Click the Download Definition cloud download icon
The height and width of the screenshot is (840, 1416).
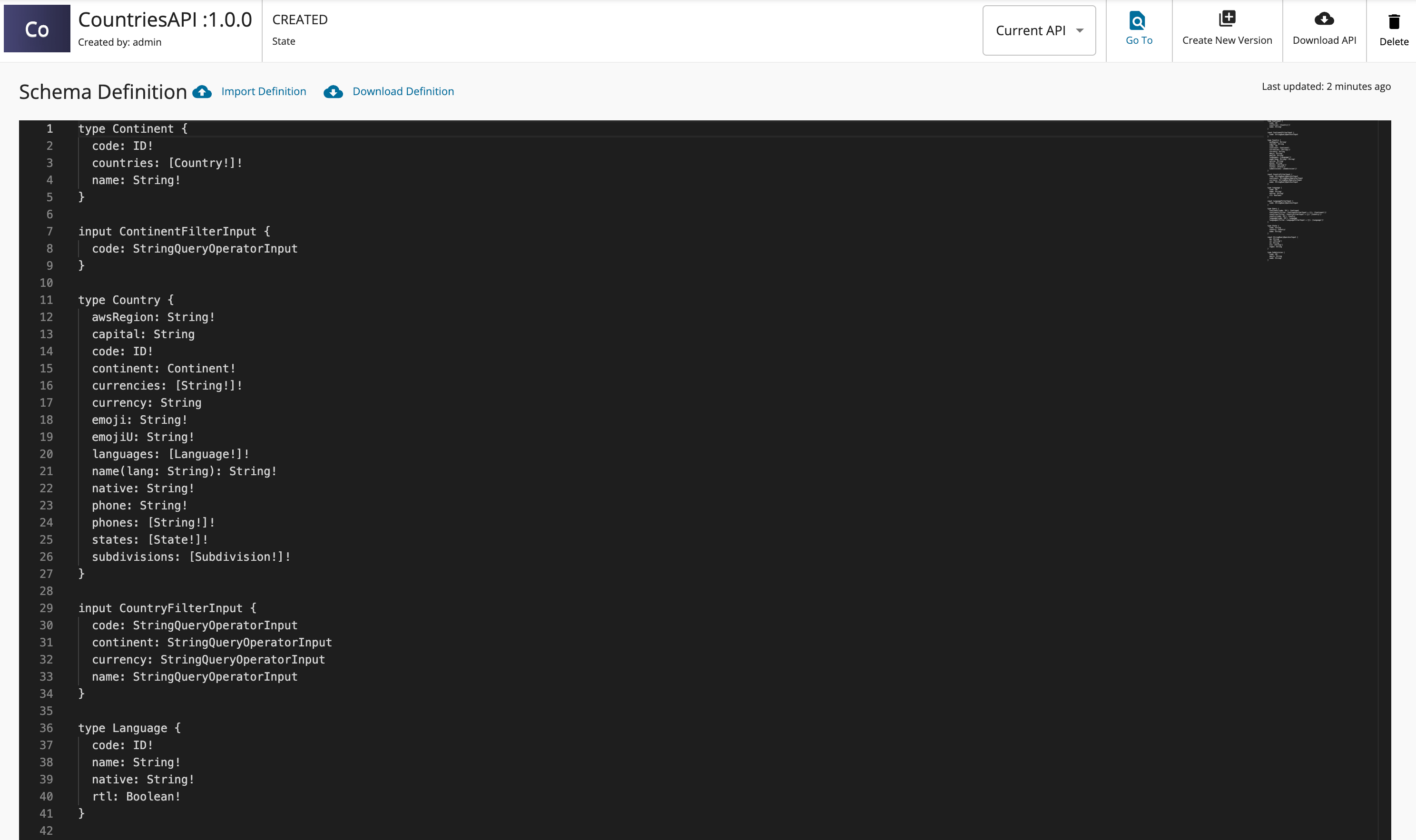(x=333, y=92)
